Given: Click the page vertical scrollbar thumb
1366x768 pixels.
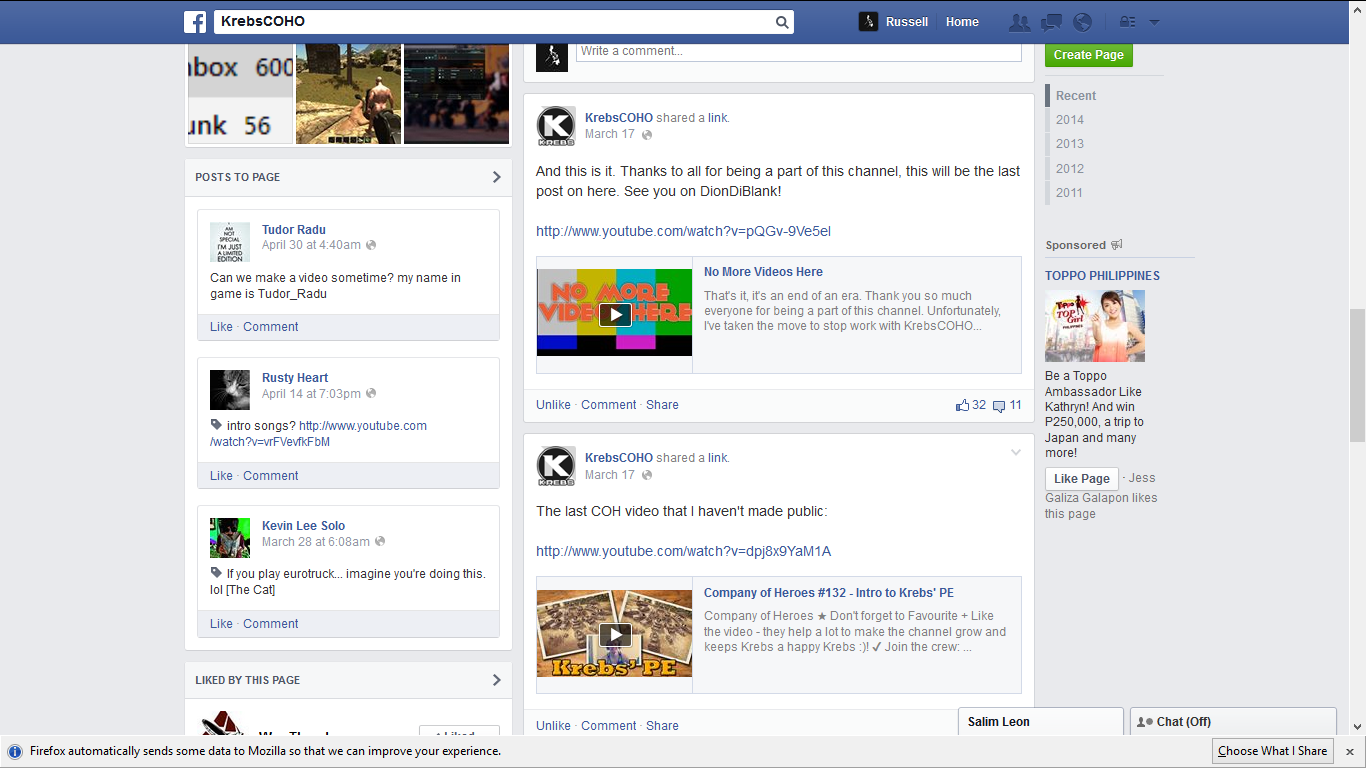Looking at the screenshot, I should pos(1357,375).
